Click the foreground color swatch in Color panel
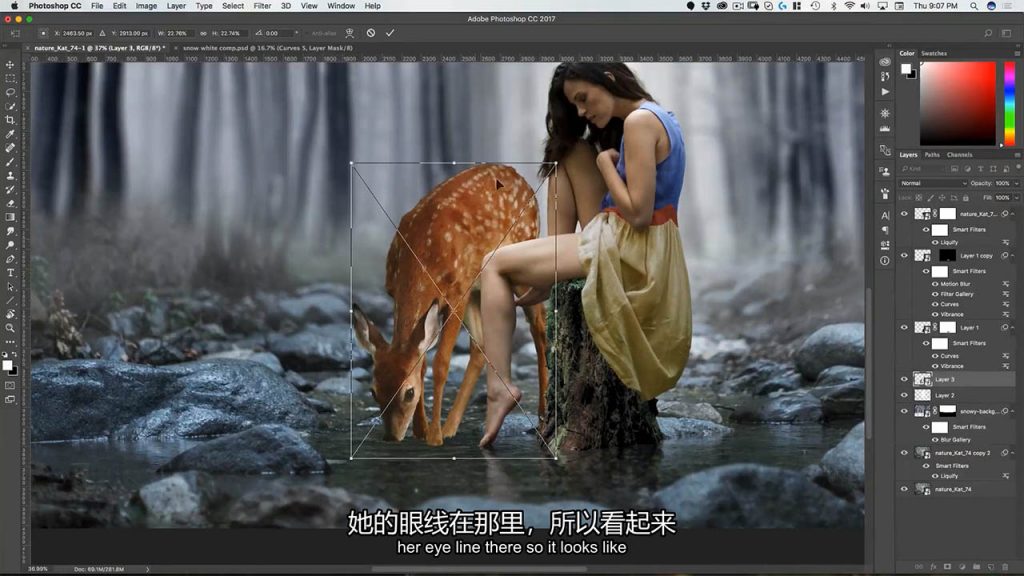The image size is (1024, 576). 906,69
